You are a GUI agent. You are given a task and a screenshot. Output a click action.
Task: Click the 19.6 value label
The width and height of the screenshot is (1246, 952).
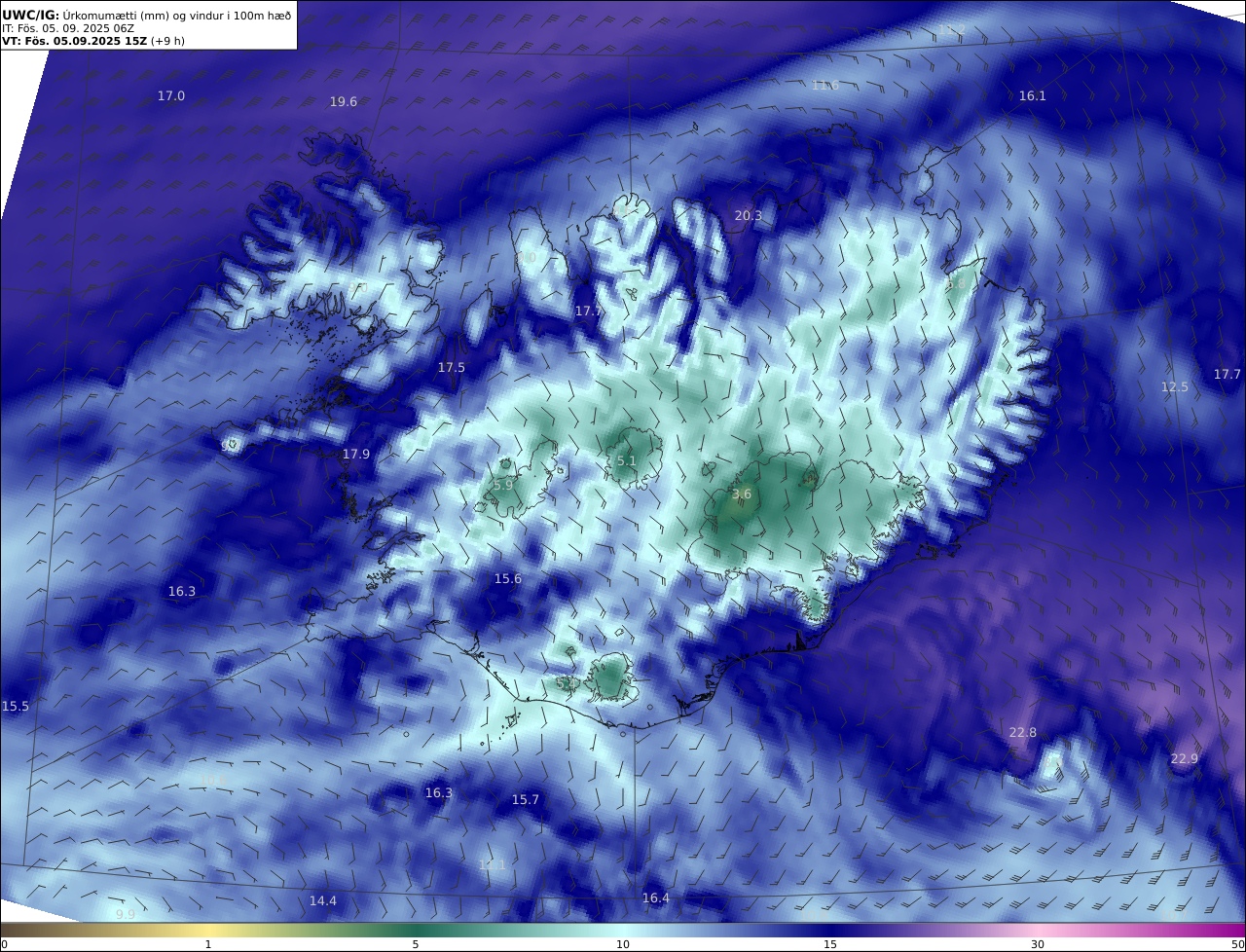(x=344, y=101)
